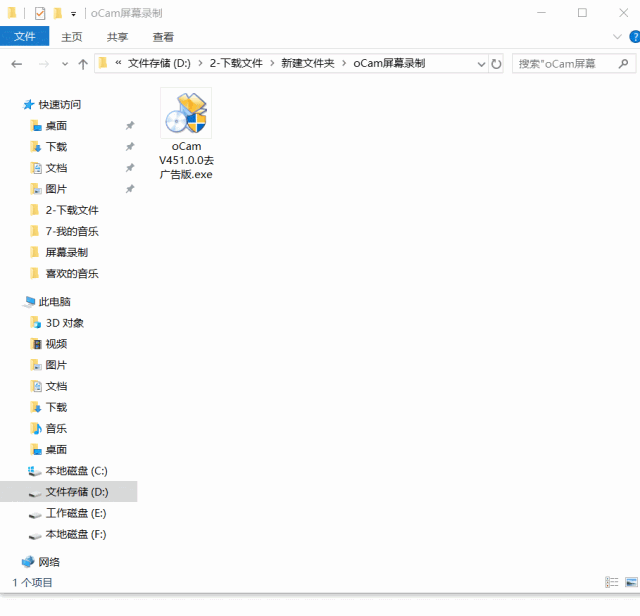Click the pin icon beside quick access 桌面

pyautogui.click(x=130, y=126)
